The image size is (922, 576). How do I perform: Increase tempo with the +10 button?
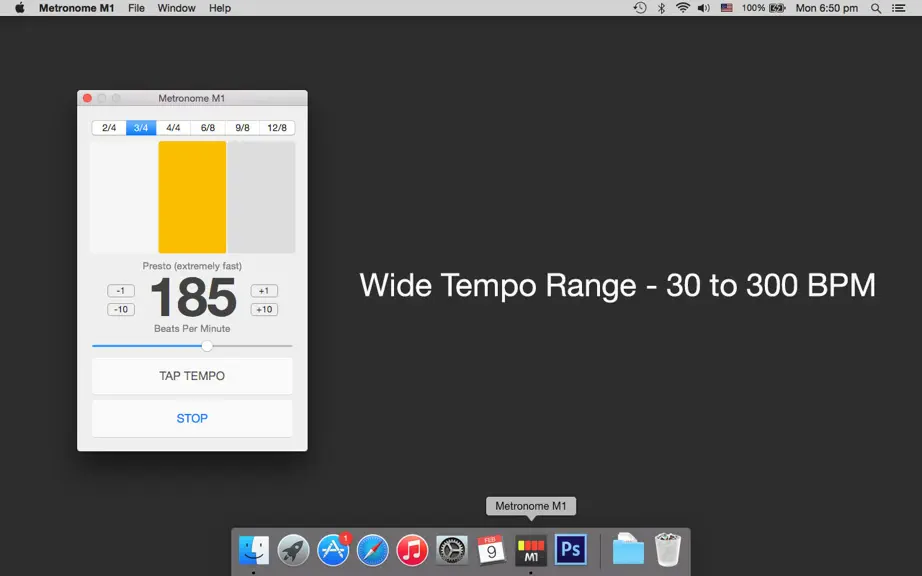(264, 310)
